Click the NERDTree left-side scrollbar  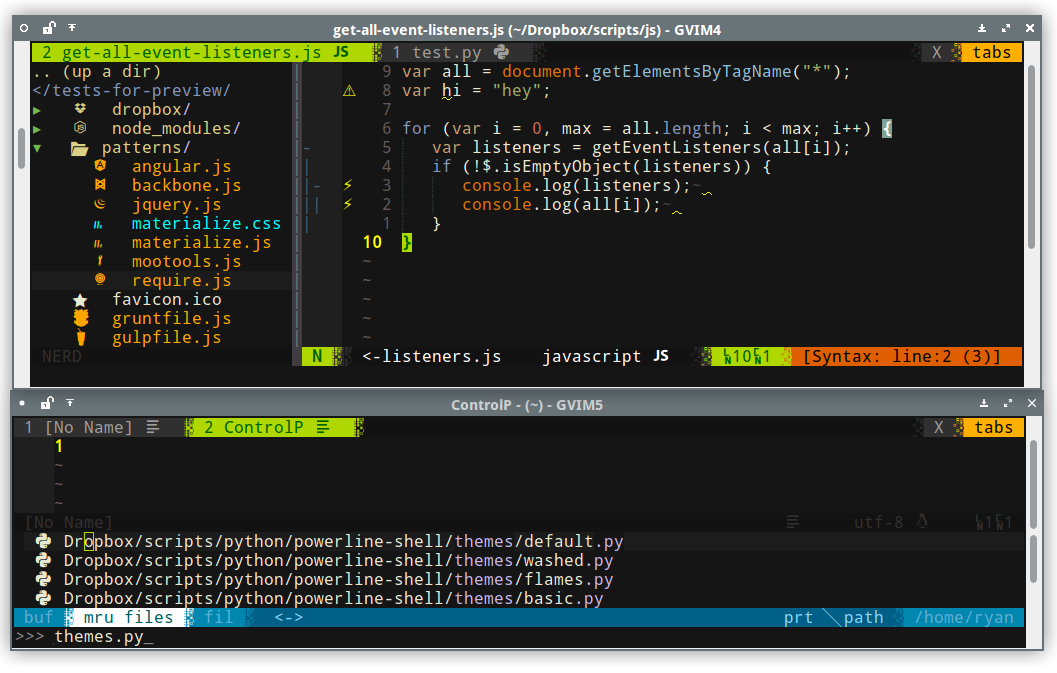tap(21, 148)
